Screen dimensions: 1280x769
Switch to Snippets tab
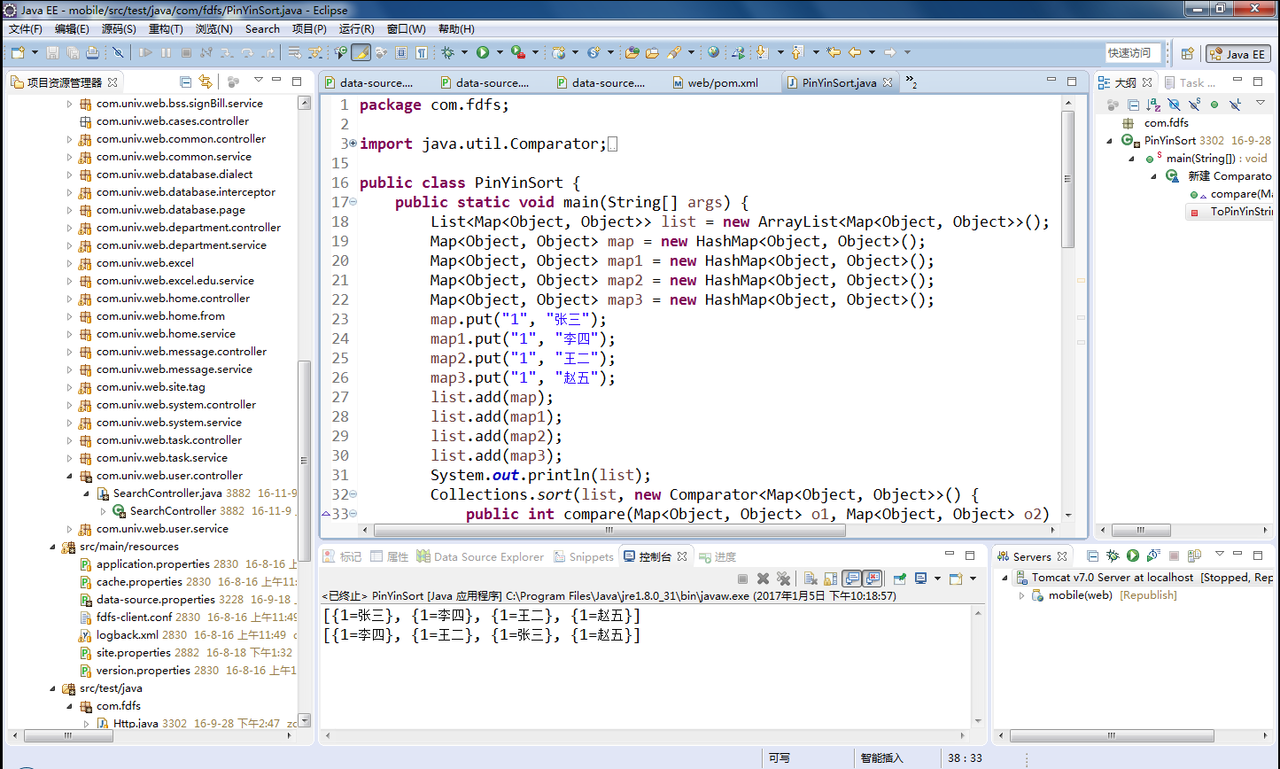tap(583, 557)
